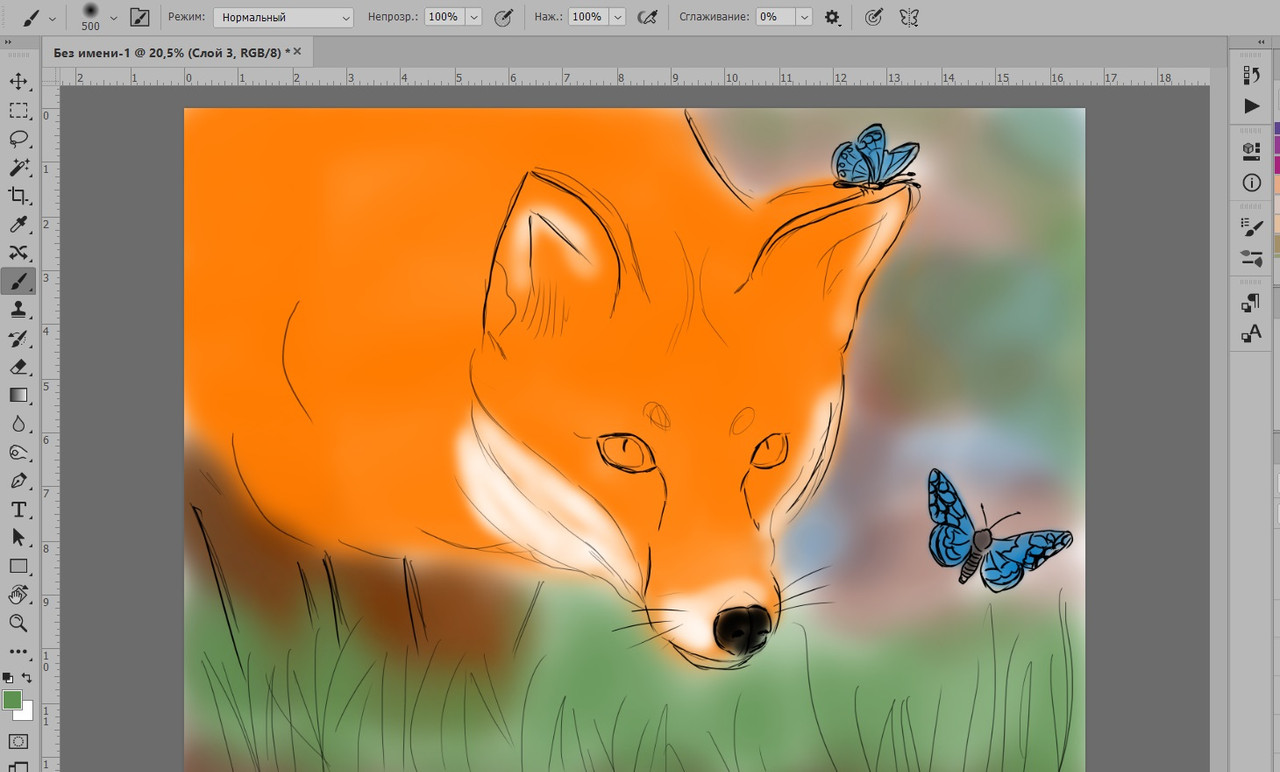Select the Horizontal Type tool
Screen dimensions: 1280x772
[x=18, y=510]
